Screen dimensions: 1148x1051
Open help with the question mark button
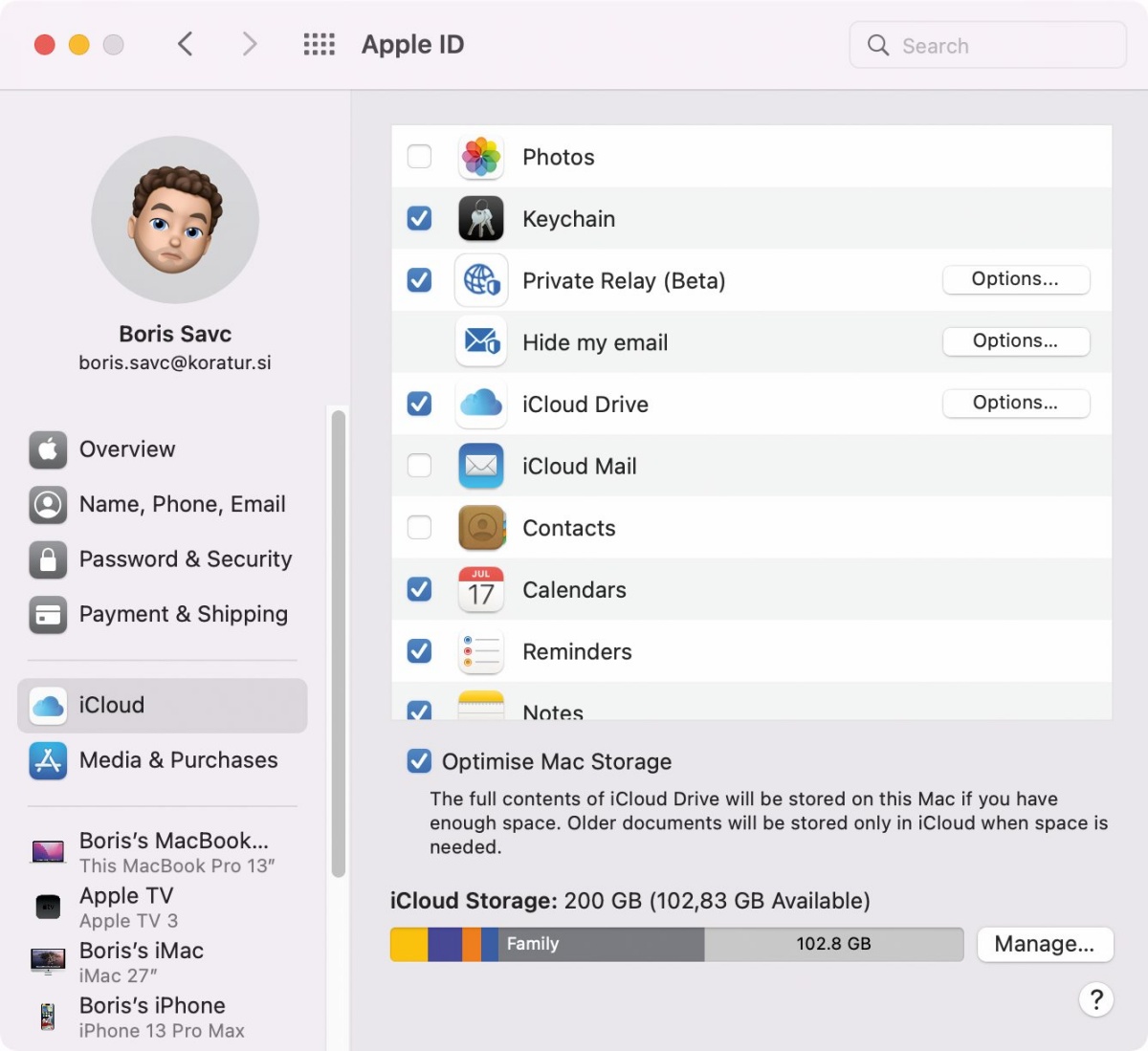click(1096, 1000)
